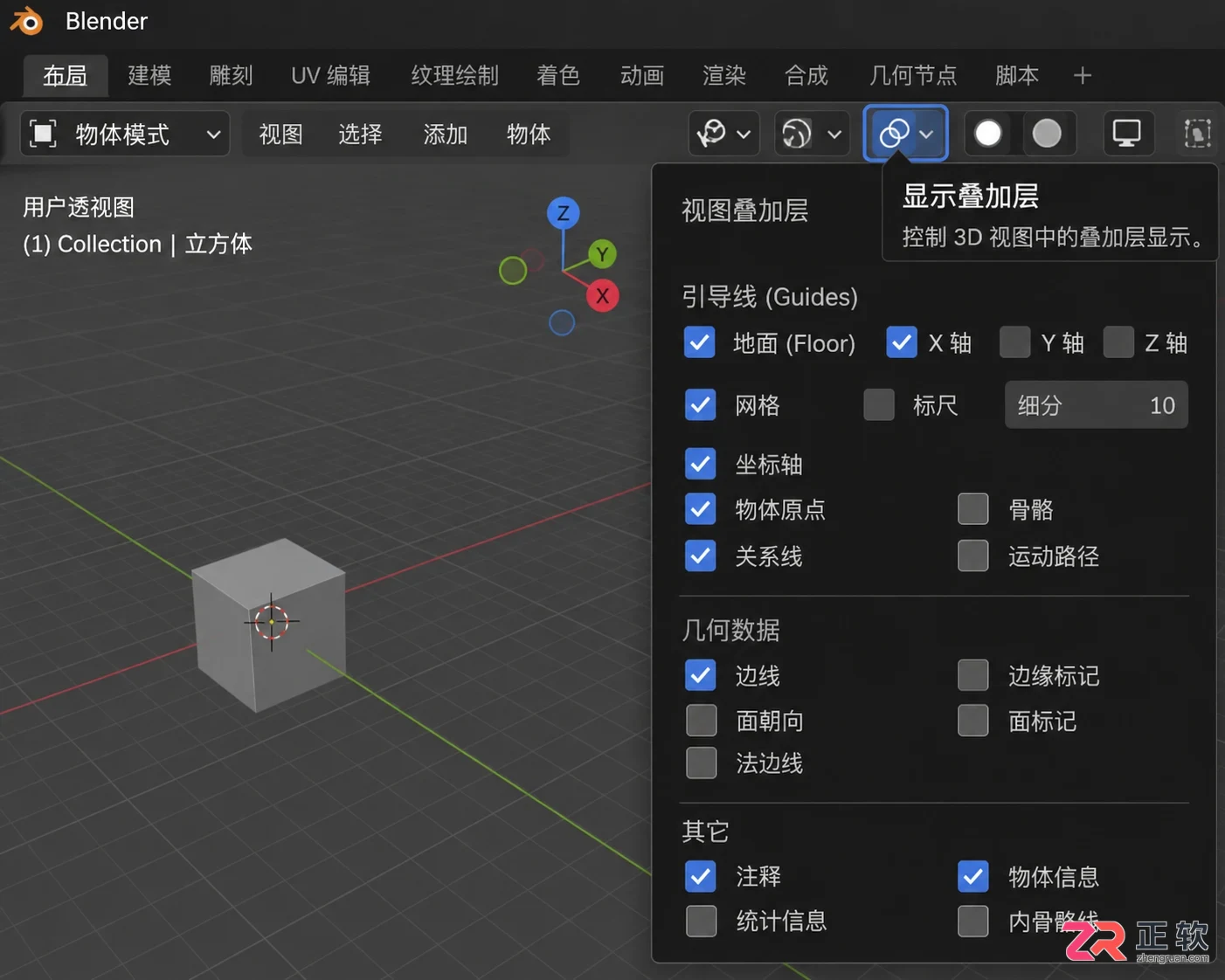Enable the 法边线 checkbox
This screenshot has width=1225, height=980.
(x=701, y=763)
